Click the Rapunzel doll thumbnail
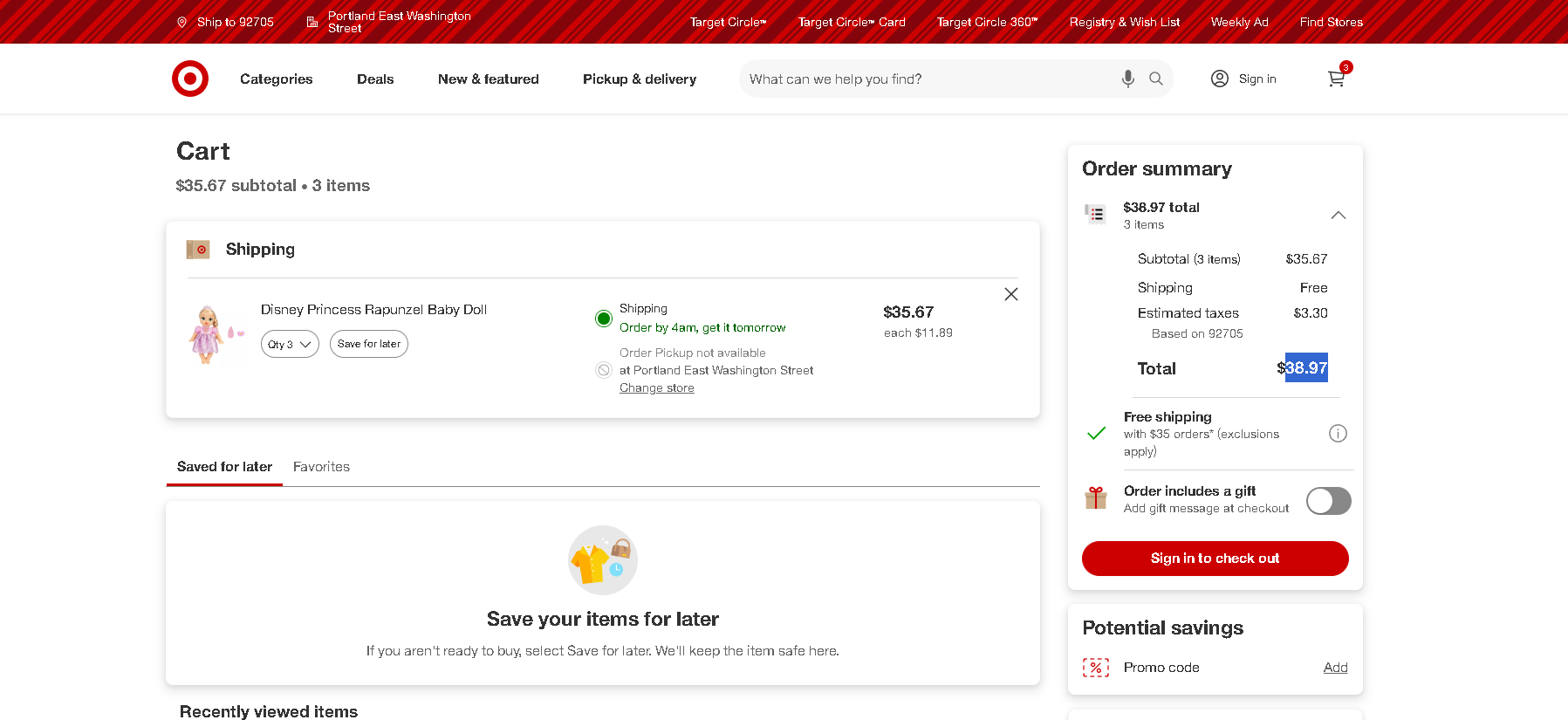 [x=215, y=333]
